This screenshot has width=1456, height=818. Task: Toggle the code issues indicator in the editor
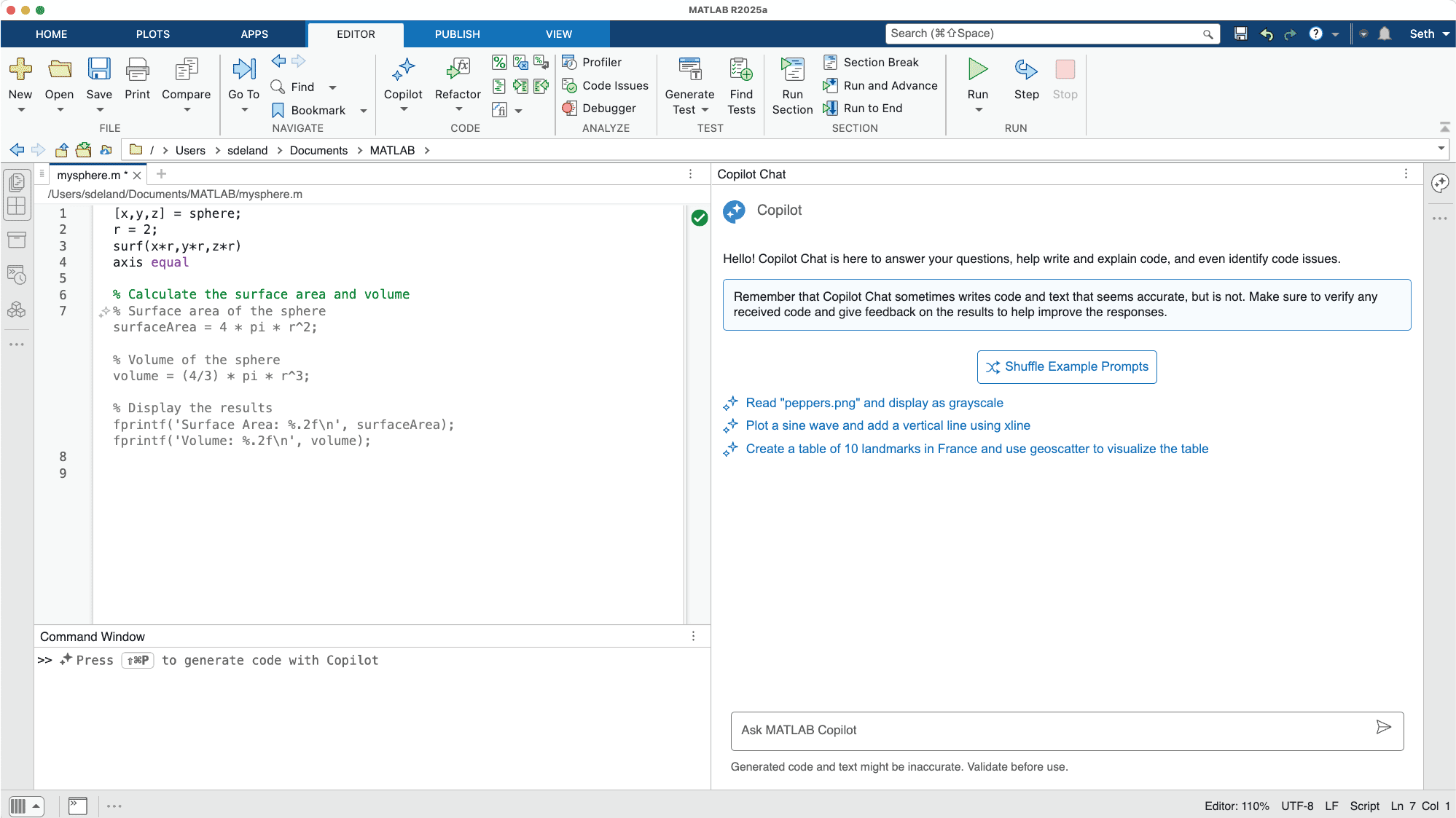[699, 217]
